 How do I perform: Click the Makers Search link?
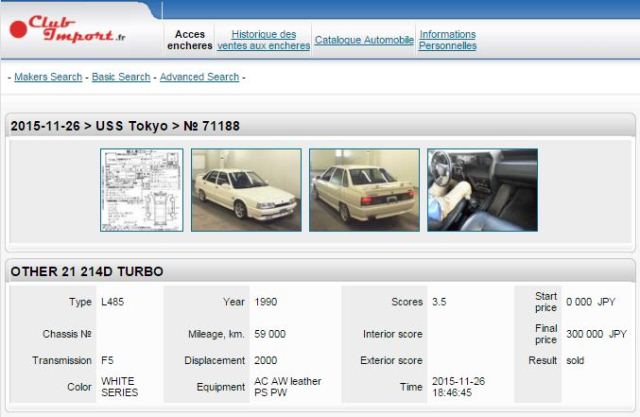tap(48, 77)
